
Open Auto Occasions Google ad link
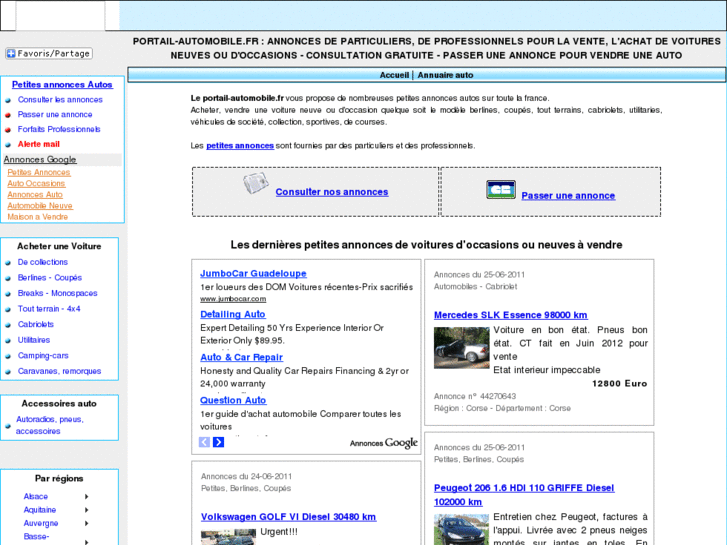(36, 184)
